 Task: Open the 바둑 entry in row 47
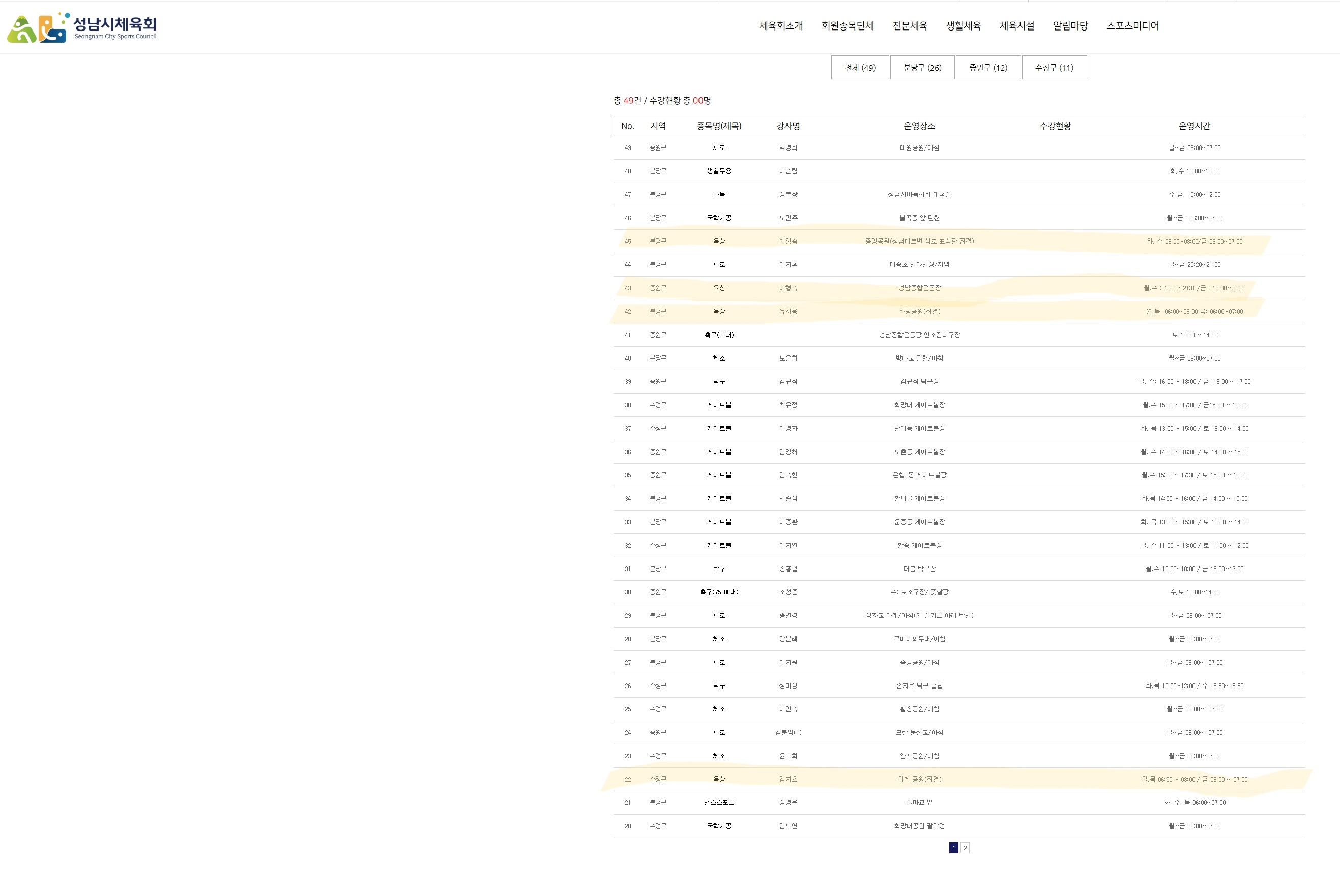[719, 195]
